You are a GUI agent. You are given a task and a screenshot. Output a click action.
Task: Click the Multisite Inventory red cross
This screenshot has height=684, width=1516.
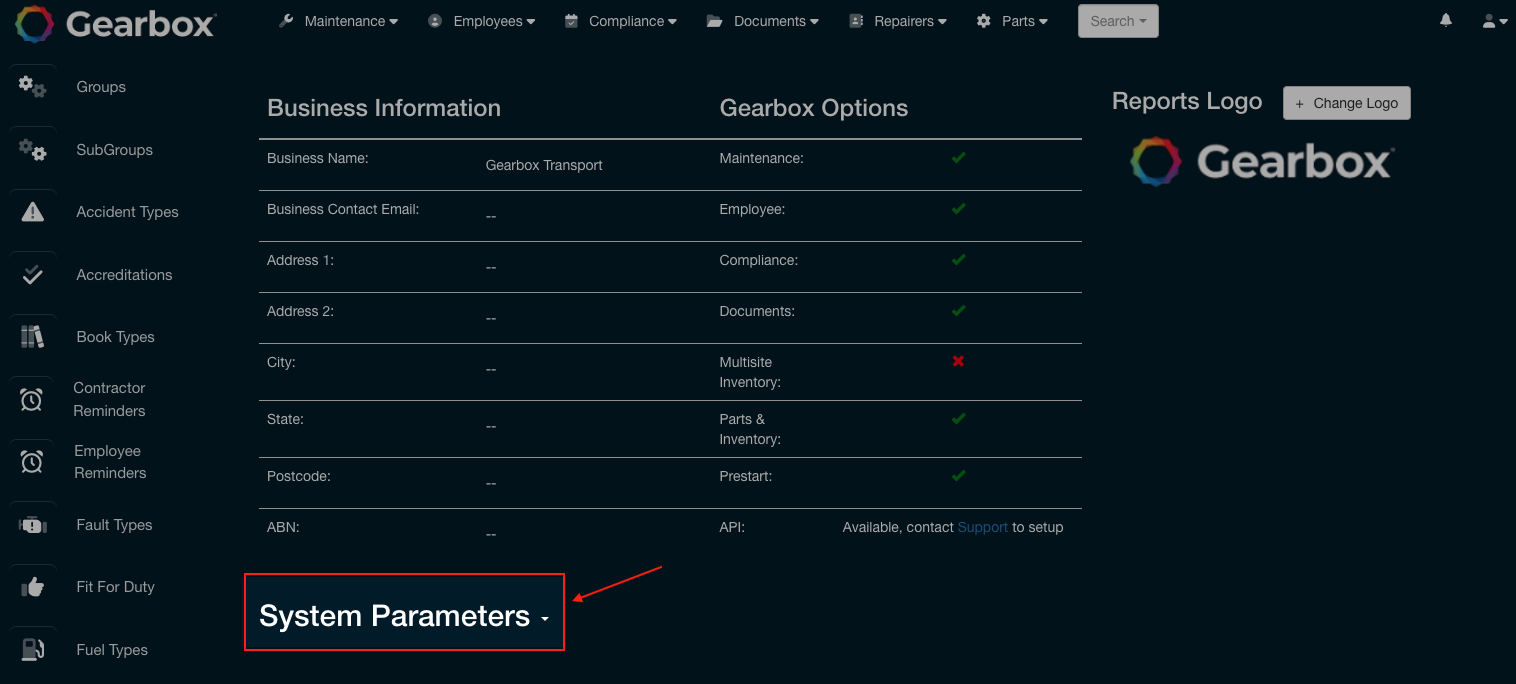[x=958, y=361]
